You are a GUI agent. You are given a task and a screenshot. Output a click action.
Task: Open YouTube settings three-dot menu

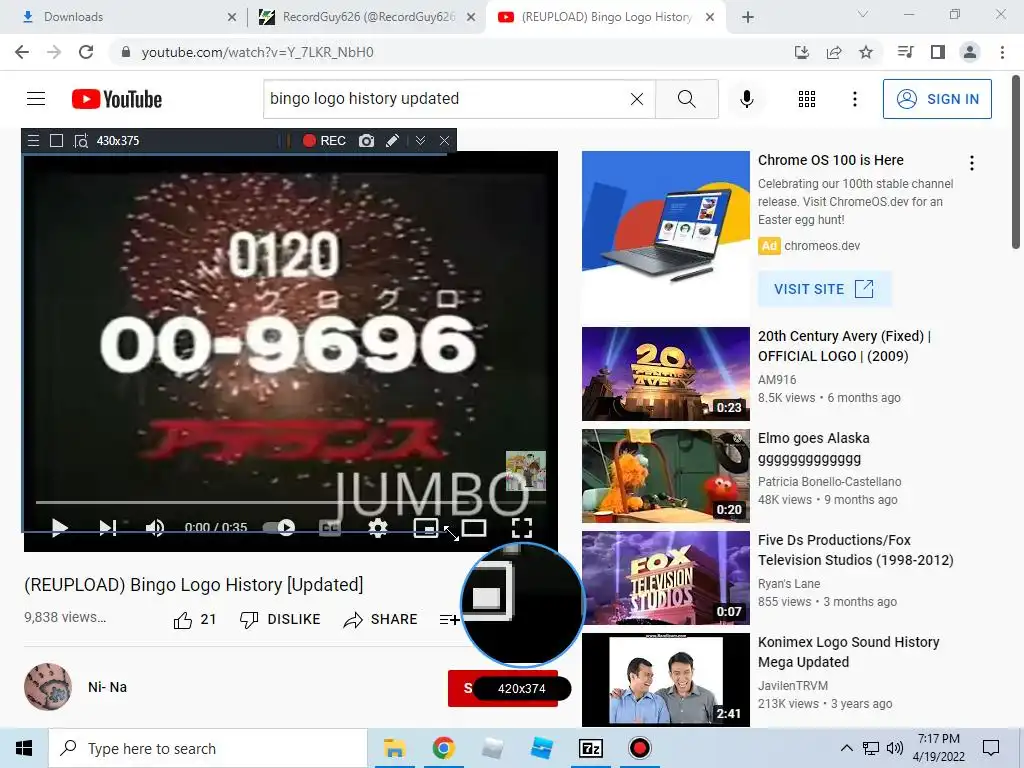click(x=854, y=99)
